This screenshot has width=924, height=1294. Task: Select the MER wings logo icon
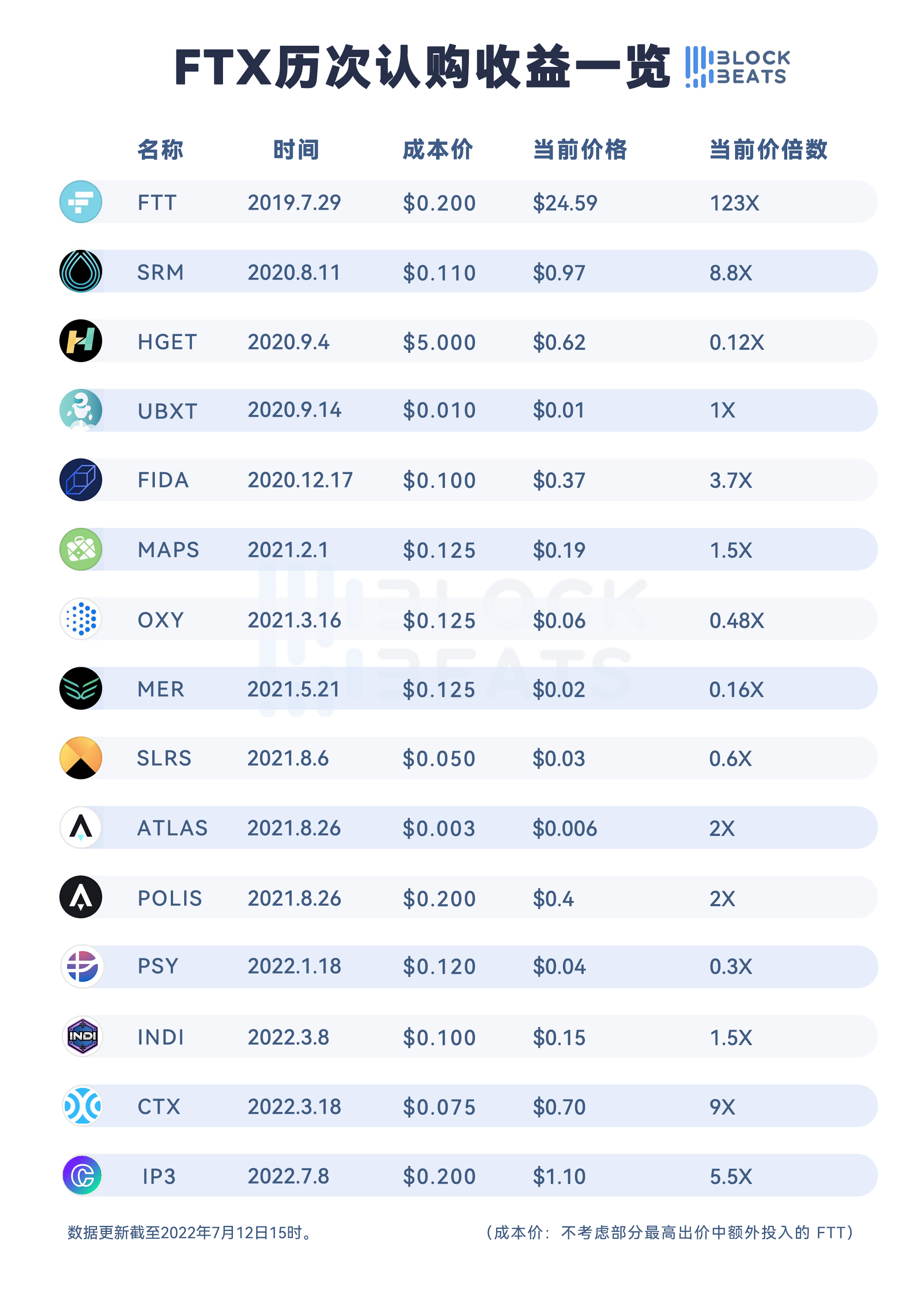[x=81, y=688]
